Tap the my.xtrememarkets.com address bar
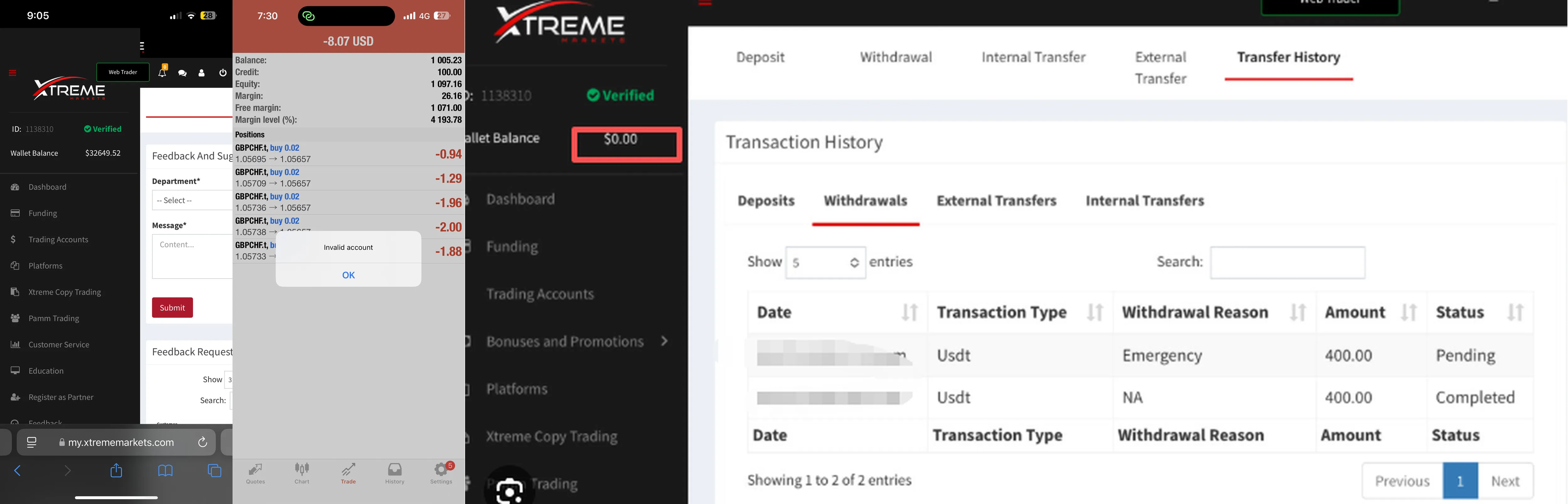Screen dimensions: 1568x504 116,442
